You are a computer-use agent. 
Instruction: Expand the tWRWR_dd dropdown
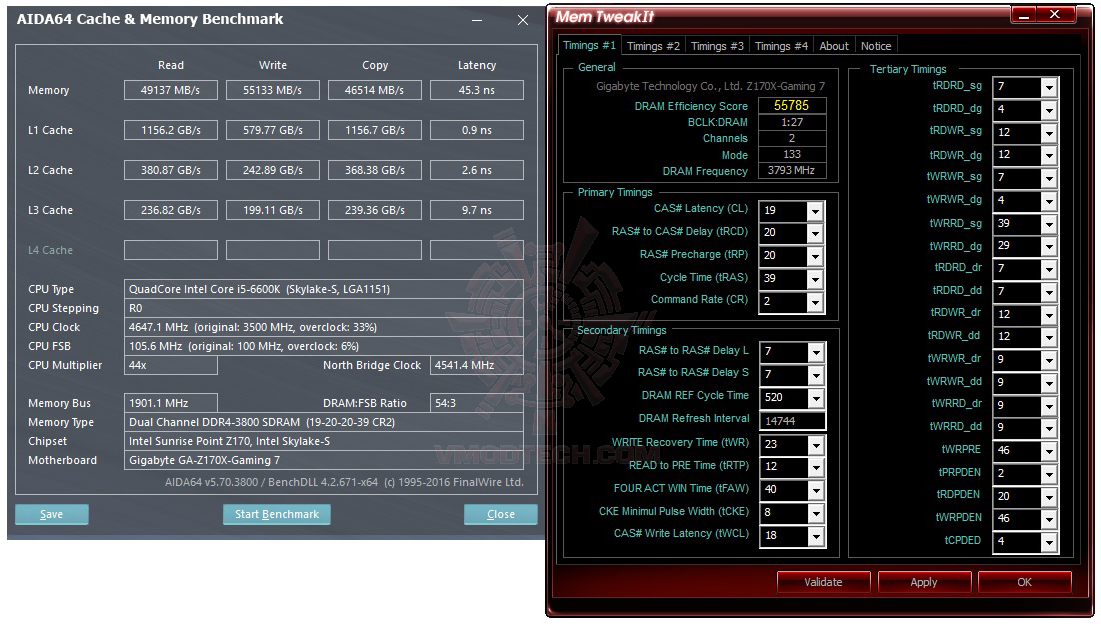[1048, 383]
